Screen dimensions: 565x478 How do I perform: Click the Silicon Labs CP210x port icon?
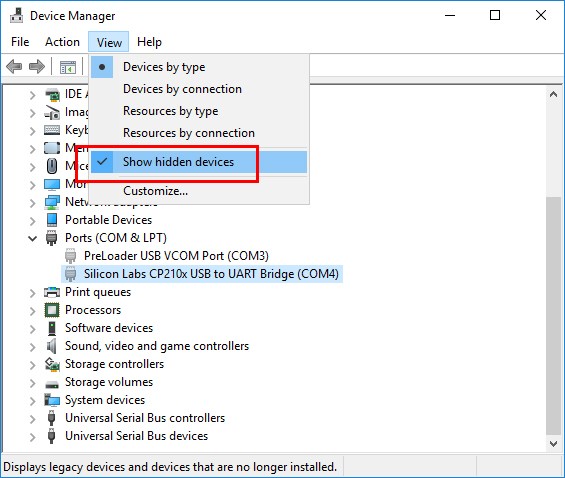(x=71, y=274)
